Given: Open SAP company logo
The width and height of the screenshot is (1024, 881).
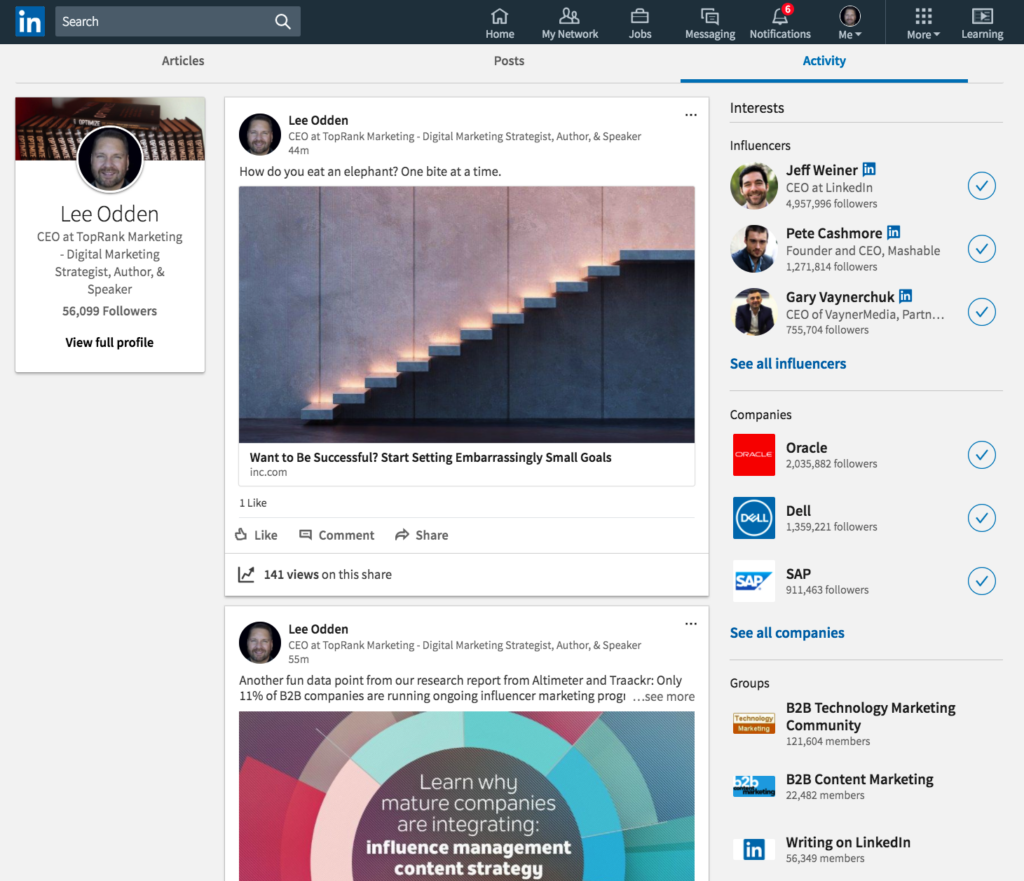Looking at the screenshot, I should [754, 581].
